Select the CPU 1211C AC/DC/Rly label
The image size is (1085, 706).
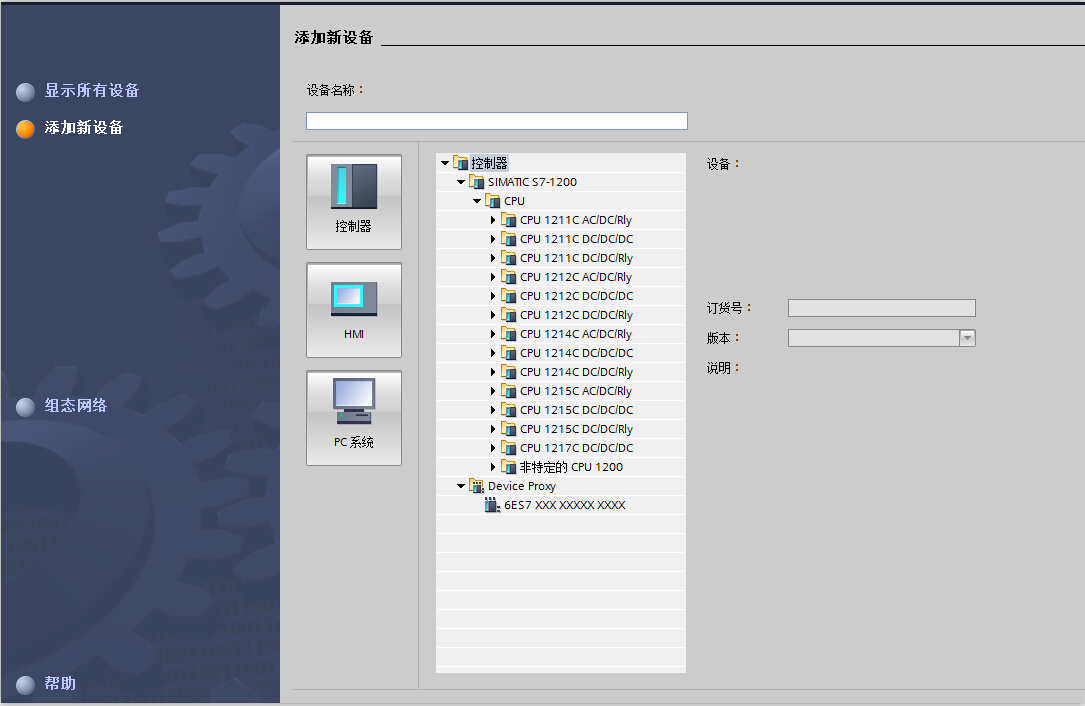576,220
